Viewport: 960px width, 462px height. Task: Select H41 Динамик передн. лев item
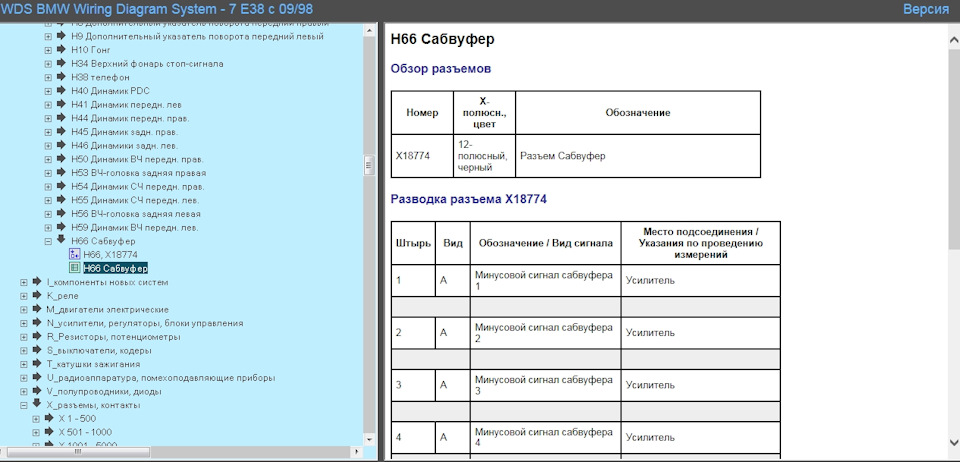(126, 105)
